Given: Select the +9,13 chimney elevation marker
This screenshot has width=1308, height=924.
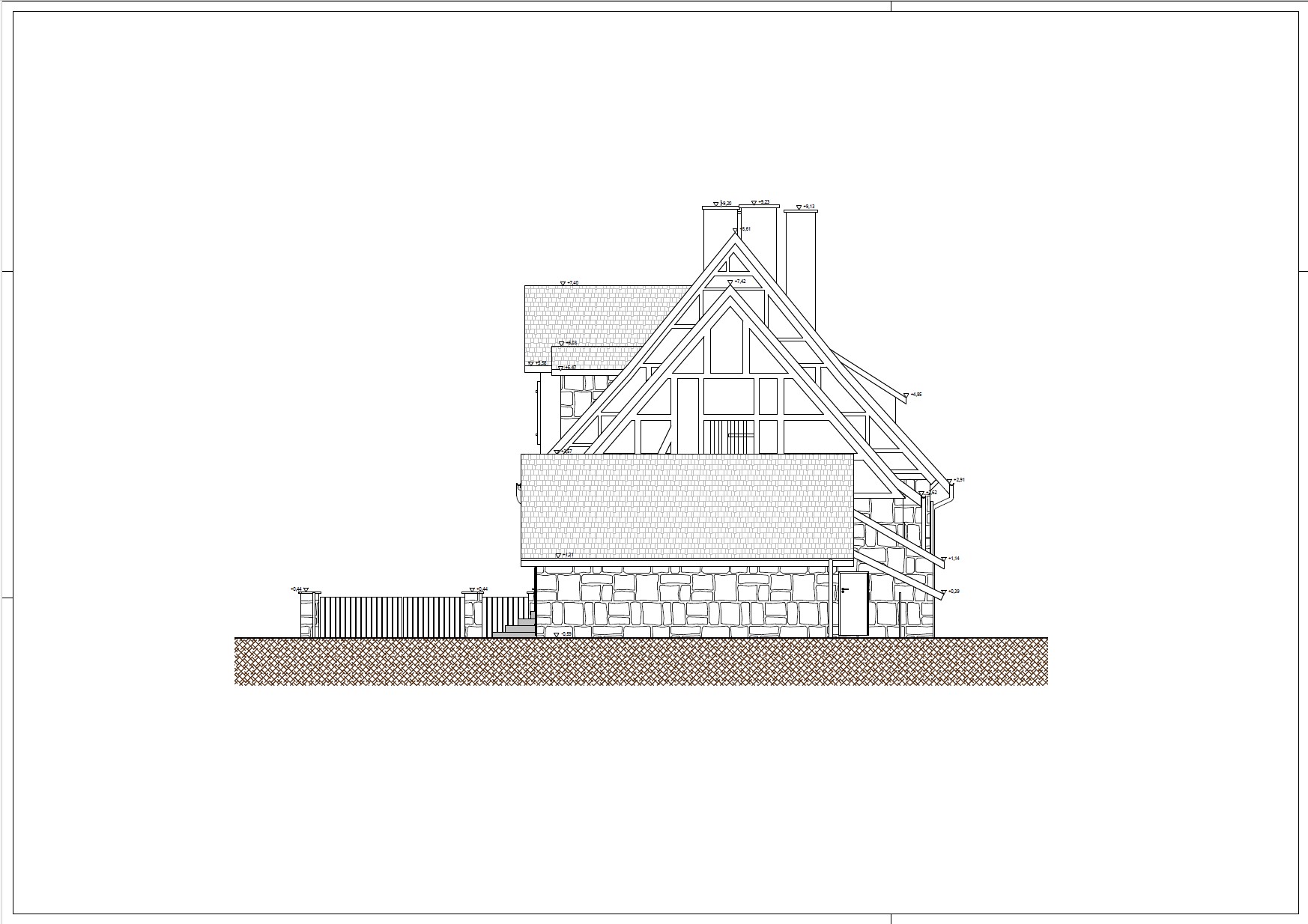Looking at the screenshot, I should coord(799,207).
